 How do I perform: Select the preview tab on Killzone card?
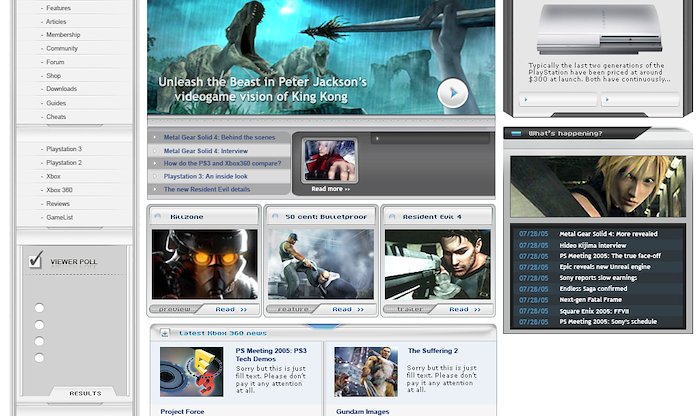(x=175, y=309)
